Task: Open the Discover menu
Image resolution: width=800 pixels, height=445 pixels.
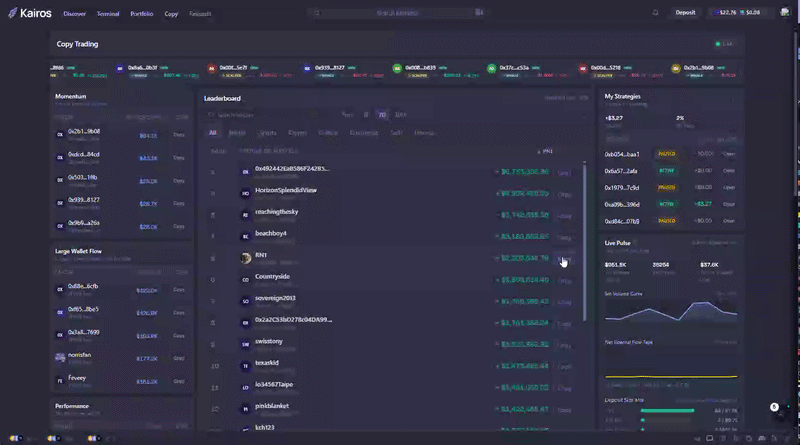Action: (74, 14)
